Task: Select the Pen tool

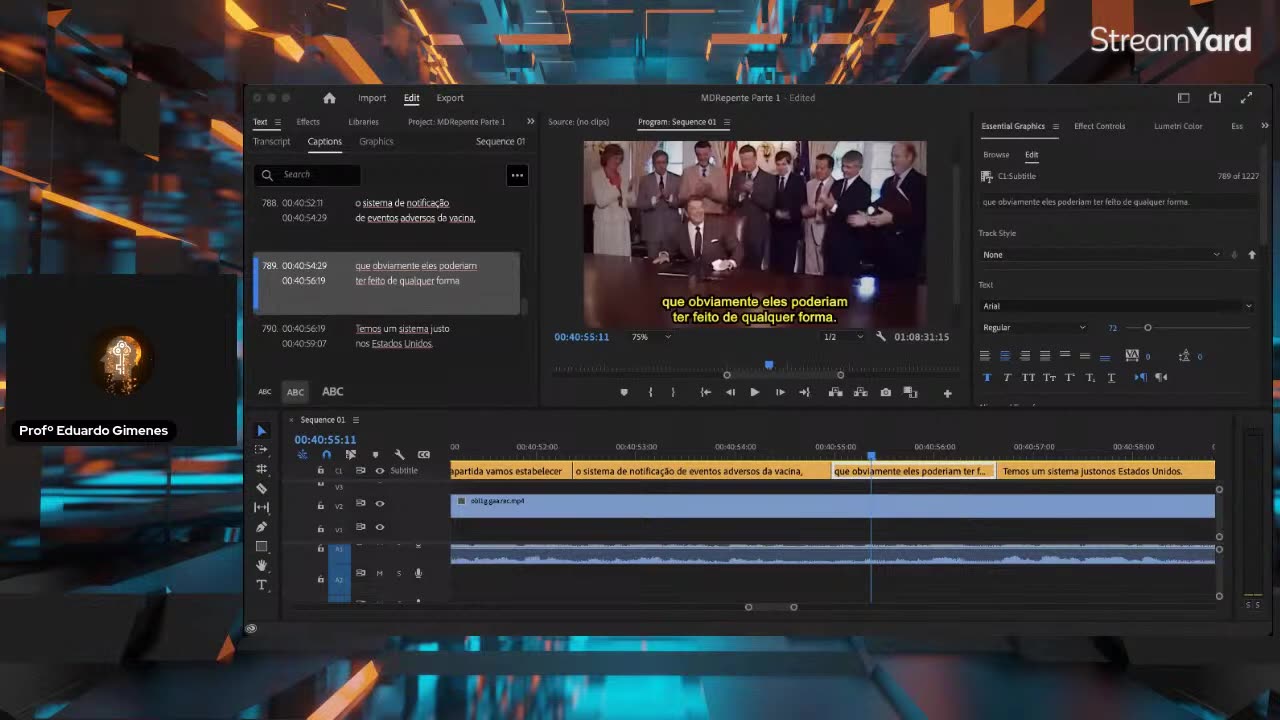Action: tap(261, 527)
